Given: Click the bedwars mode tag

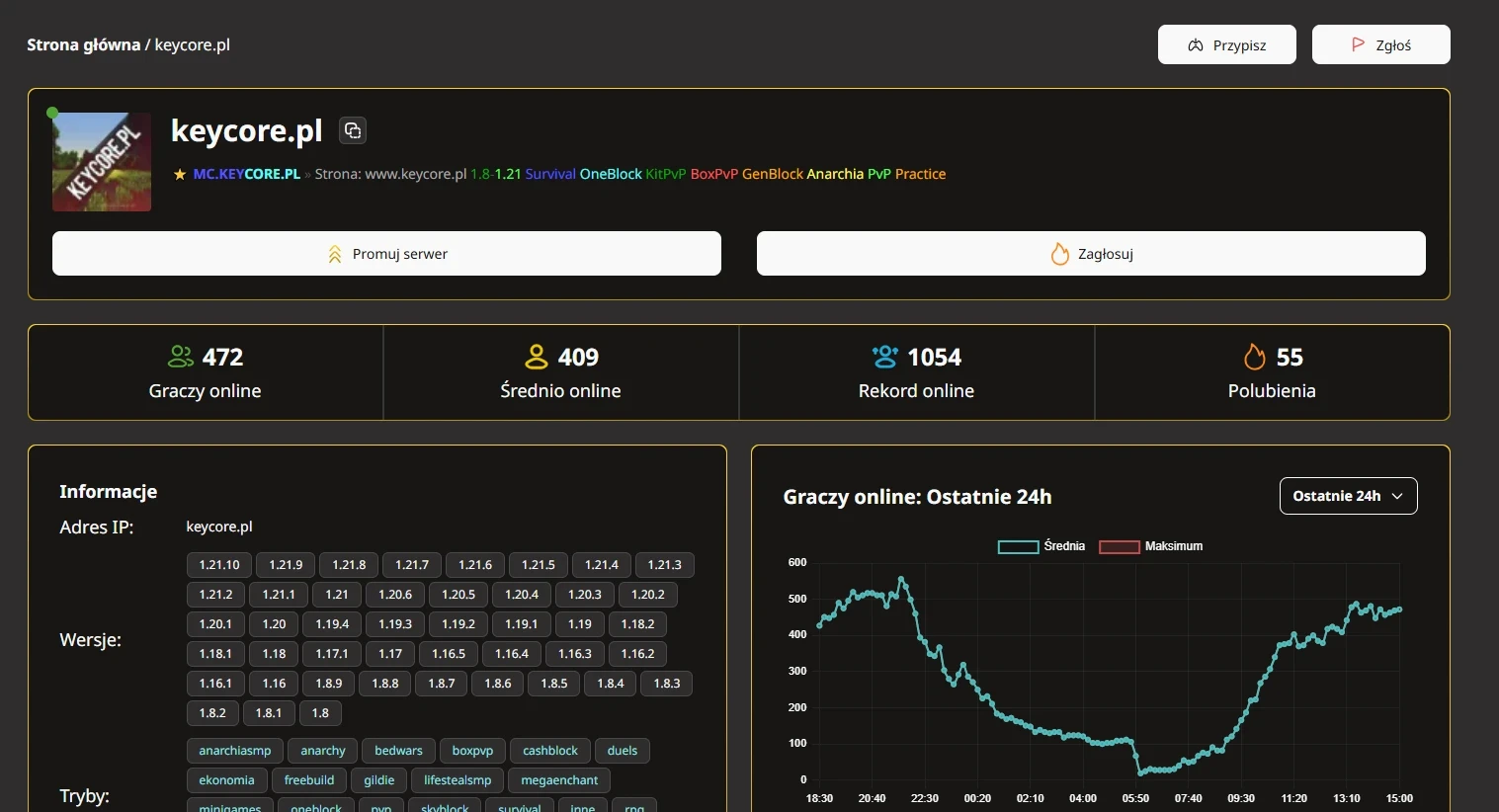Looking at the screenshot, I should coord(398,751).
